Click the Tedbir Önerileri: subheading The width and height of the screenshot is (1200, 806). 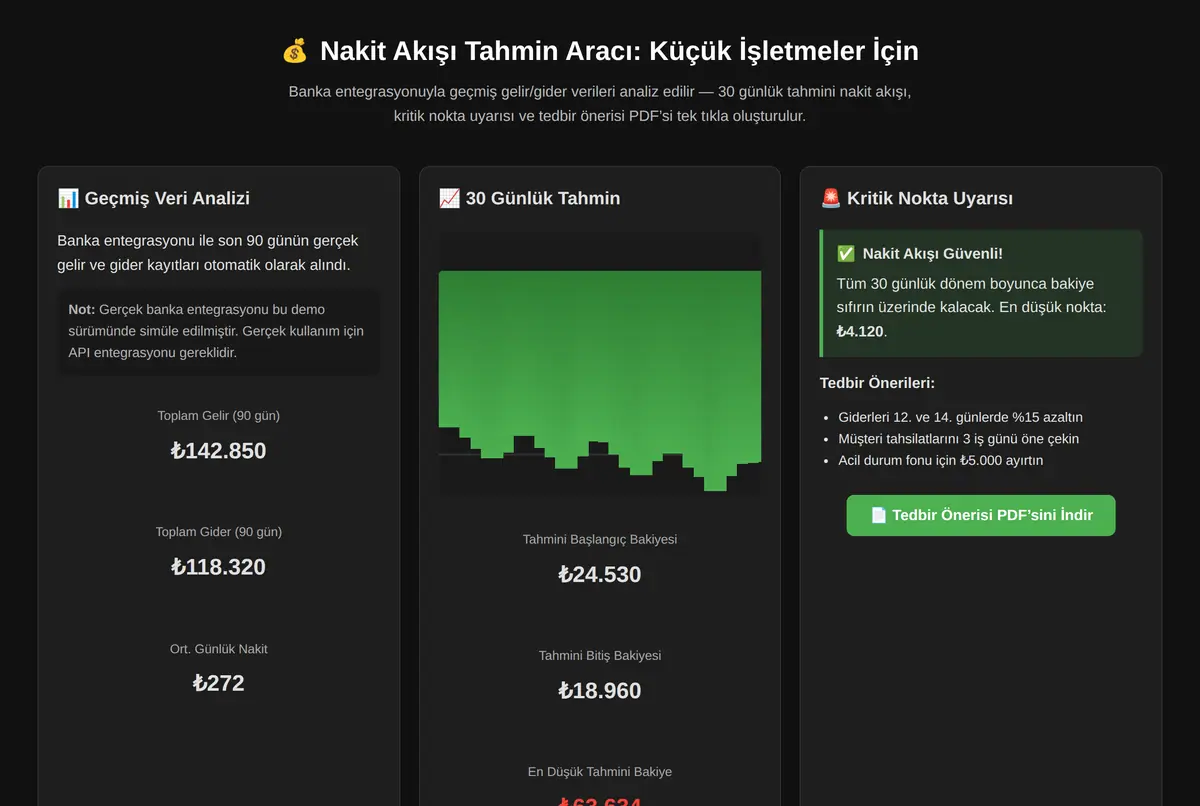pos(877,383)
